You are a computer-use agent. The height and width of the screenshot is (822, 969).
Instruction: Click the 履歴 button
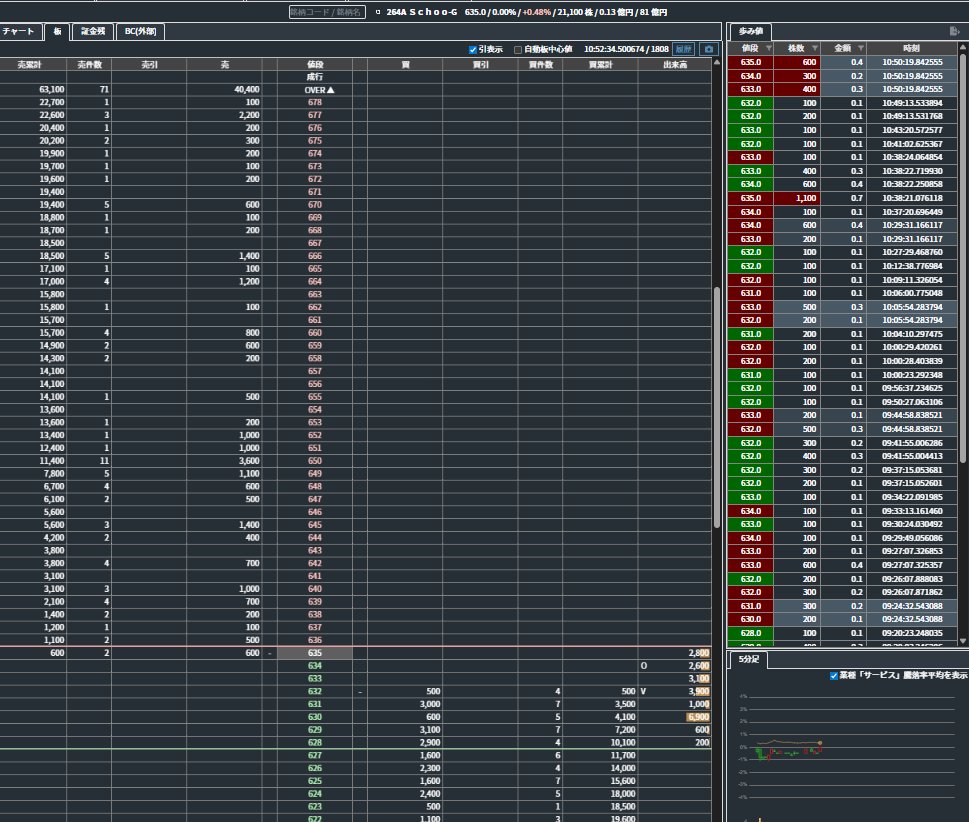[683, 49]
